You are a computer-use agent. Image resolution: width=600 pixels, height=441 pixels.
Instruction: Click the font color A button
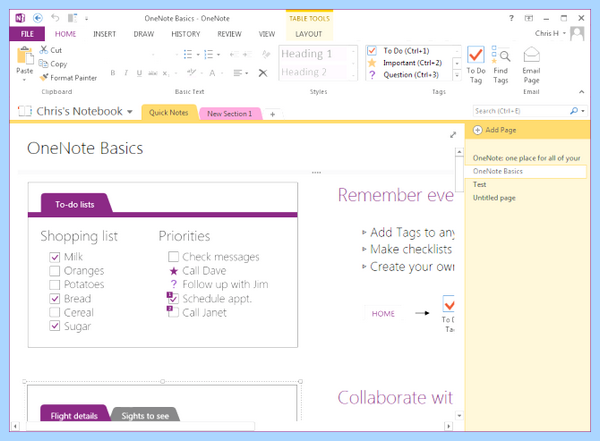click(x=212, y=73)
